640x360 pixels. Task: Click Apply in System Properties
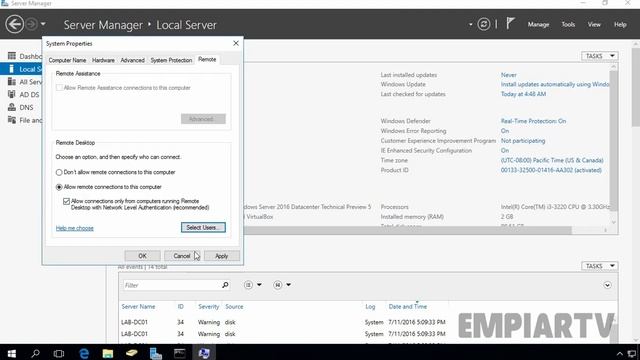click(x=222, y=256)
